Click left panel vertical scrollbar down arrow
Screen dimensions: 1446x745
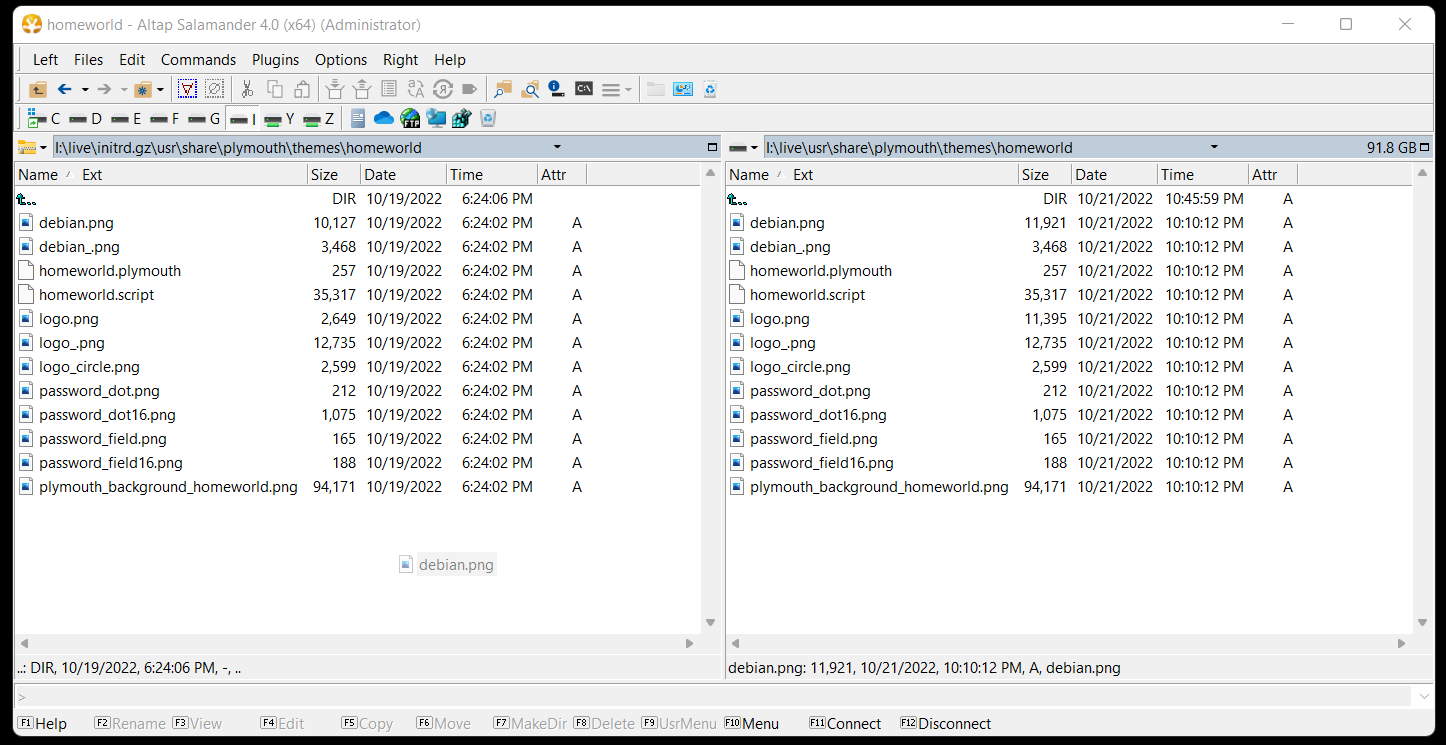pos(710,622)
